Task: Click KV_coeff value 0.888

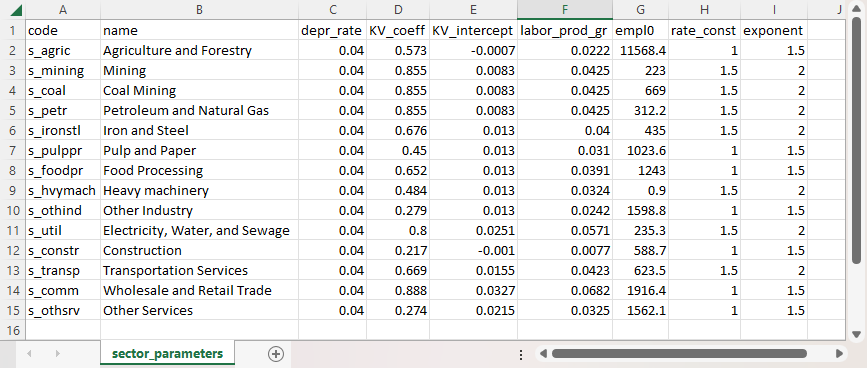Action: click(x=398, y=290)
